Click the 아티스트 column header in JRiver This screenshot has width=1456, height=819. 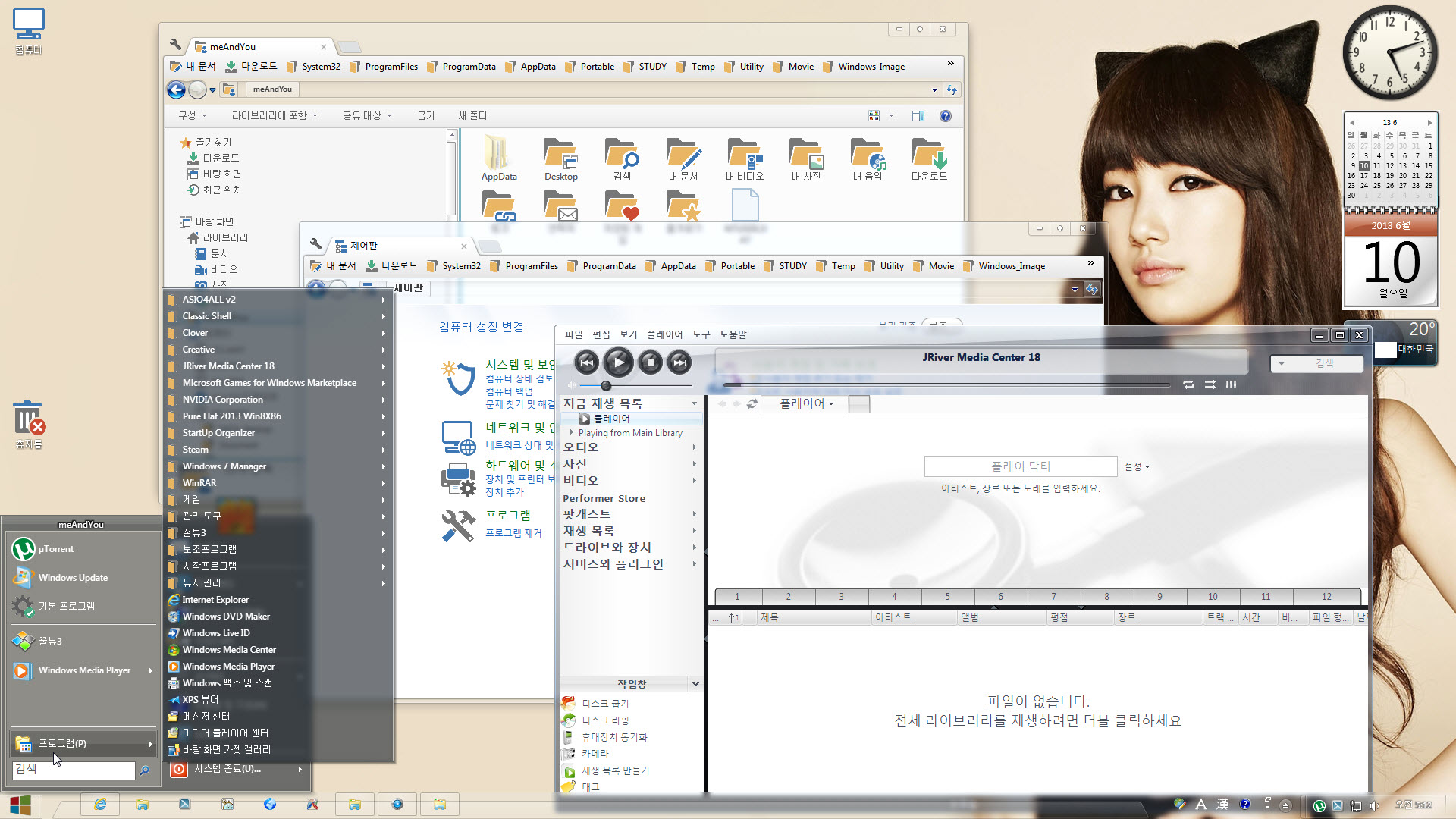point(915,617)
